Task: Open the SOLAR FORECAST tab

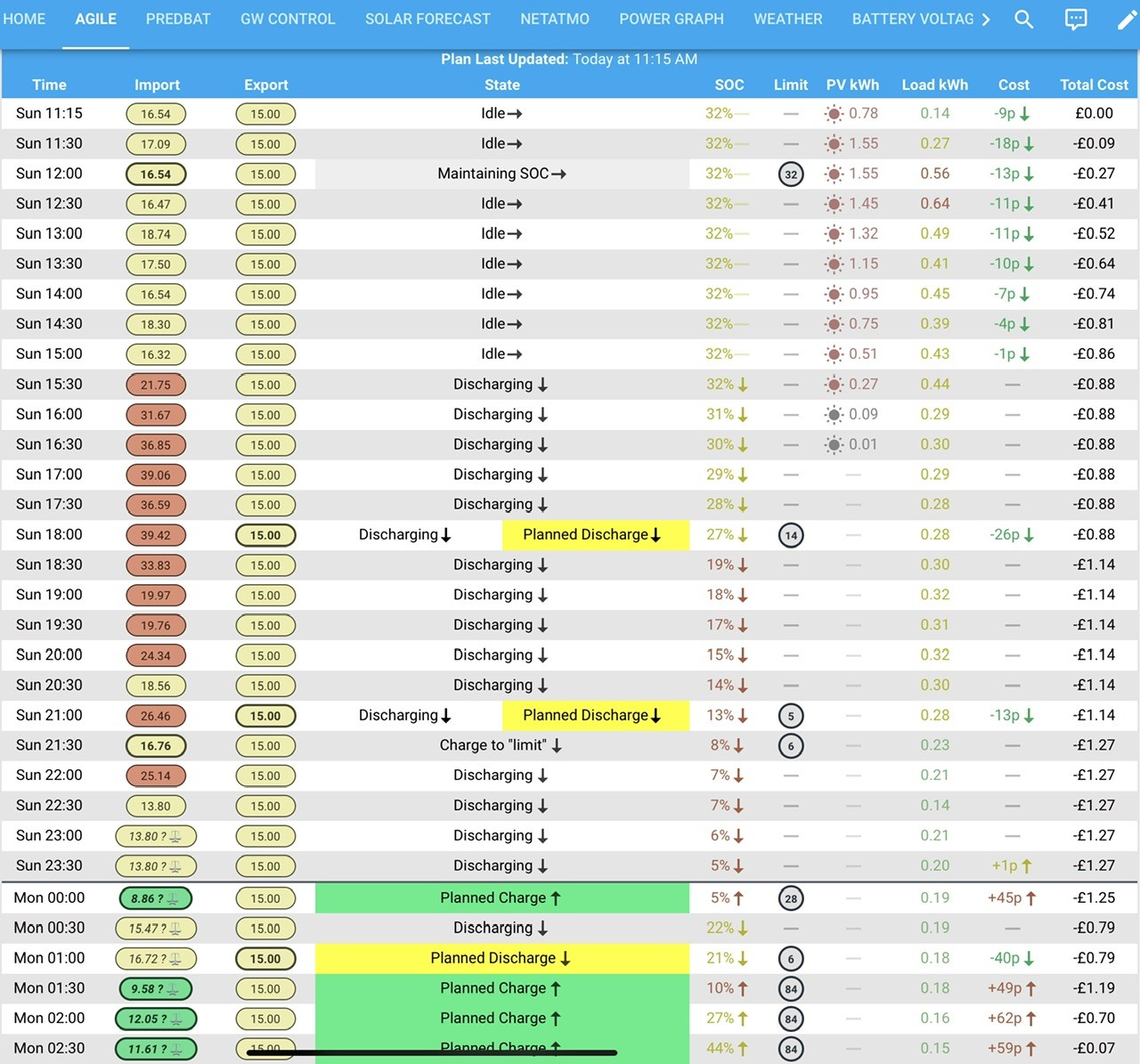Action: [427, 19]
